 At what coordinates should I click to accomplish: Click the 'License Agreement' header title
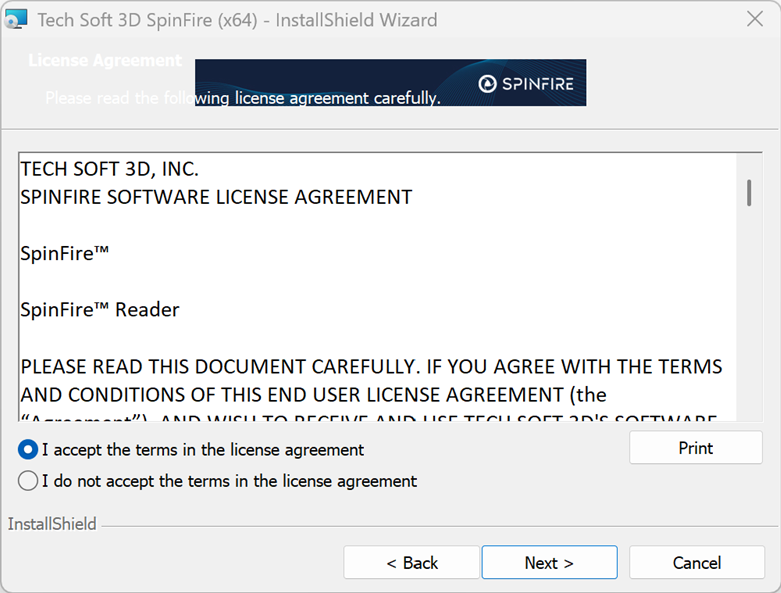[105, 61]
